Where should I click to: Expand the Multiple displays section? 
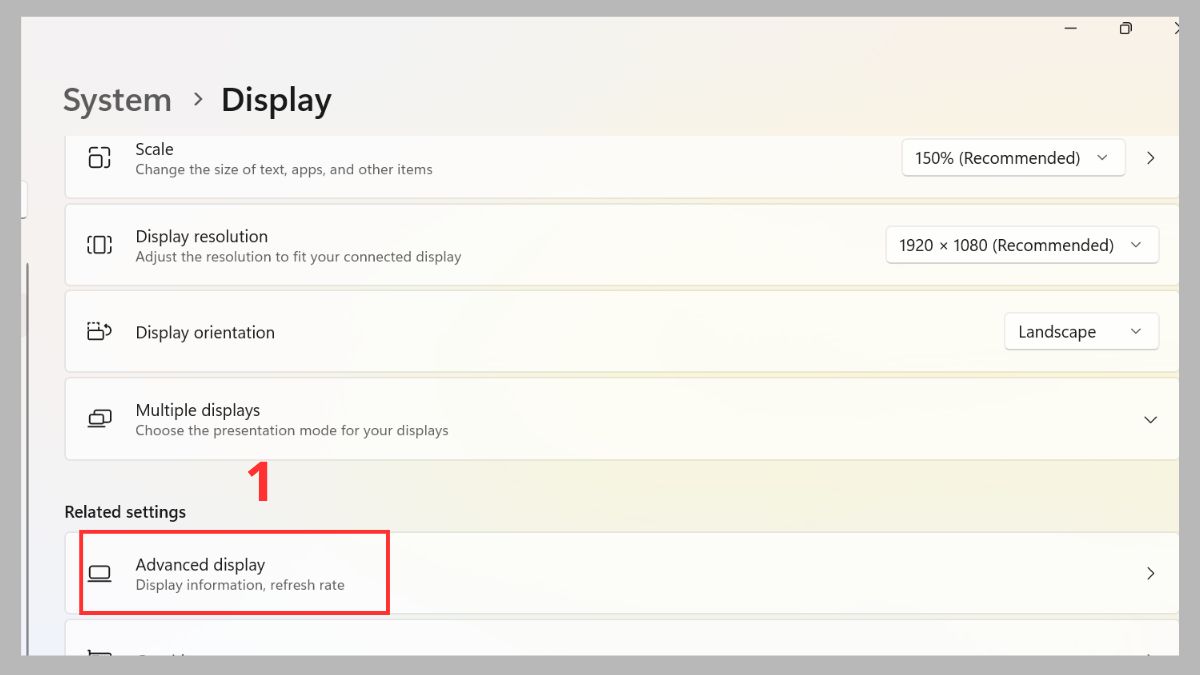click(1150, 418)
